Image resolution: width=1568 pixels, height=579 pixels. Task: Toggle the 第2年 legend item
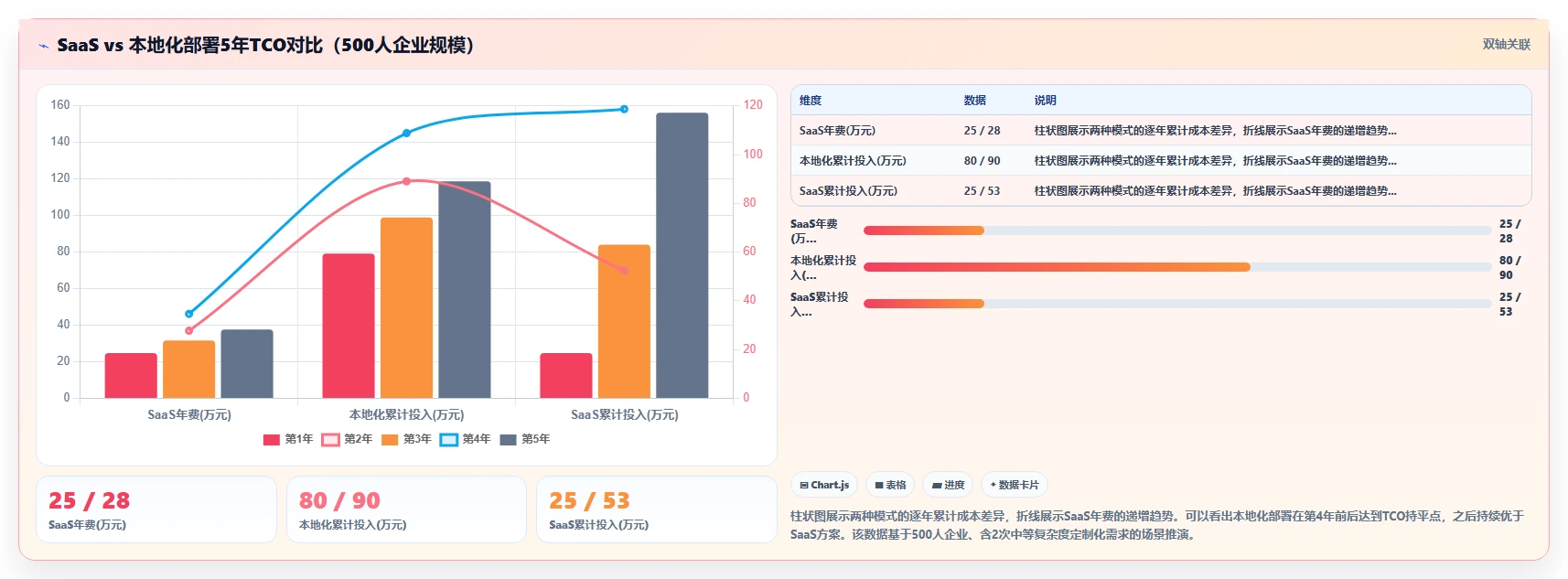click(348, 439)
